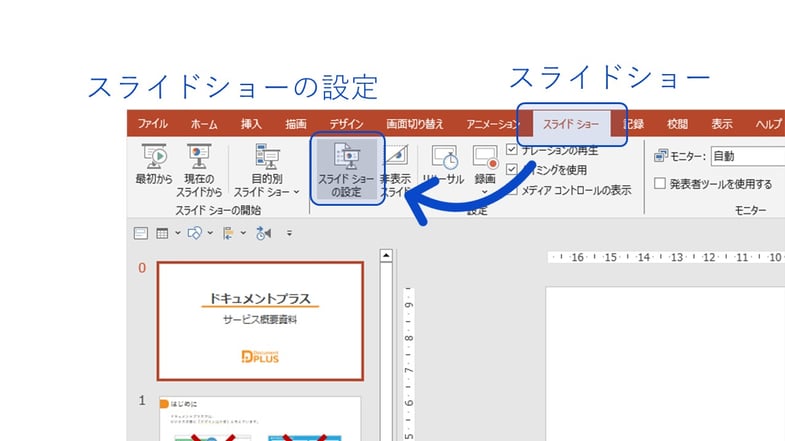Screen dimensions: 785x441
Task: Expand table dropdown arrow in quick toolbar
Action: coord(177,233)
